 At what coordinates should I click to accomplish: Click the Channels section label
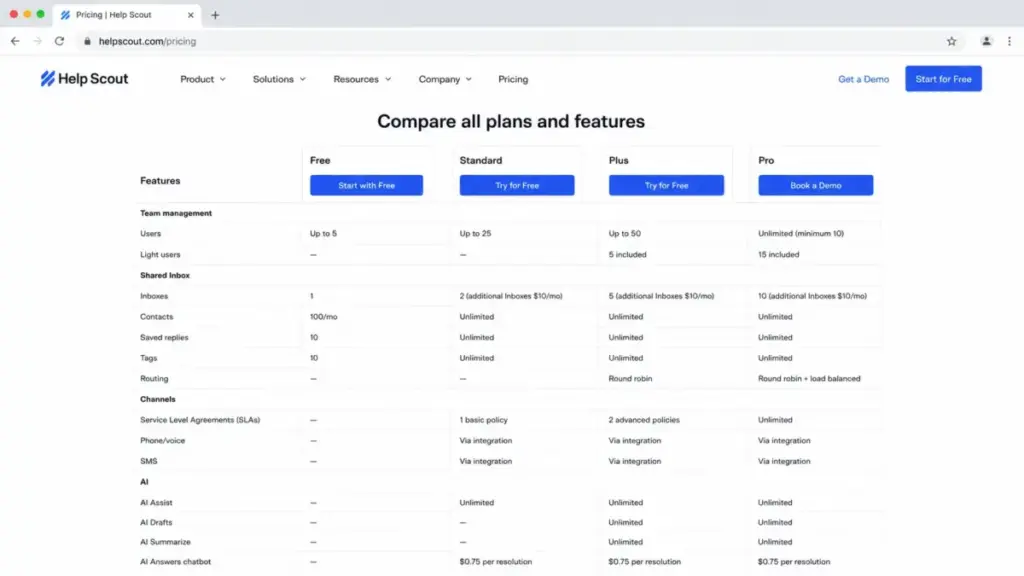click(157, 399)
